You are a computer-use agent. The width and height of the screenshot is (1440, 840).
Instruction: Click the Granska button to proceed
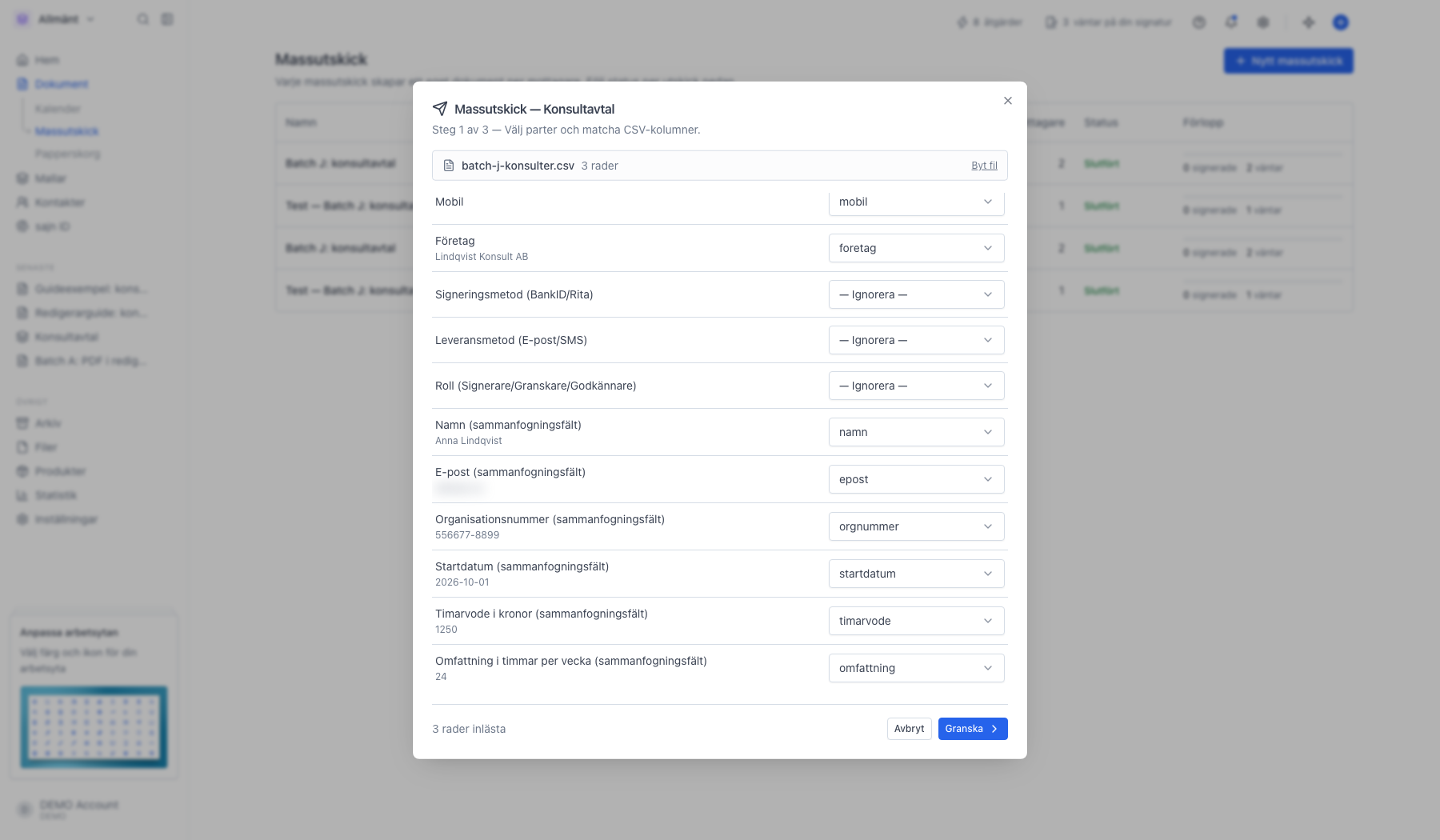pyautogui.click(x=973, y=729)
